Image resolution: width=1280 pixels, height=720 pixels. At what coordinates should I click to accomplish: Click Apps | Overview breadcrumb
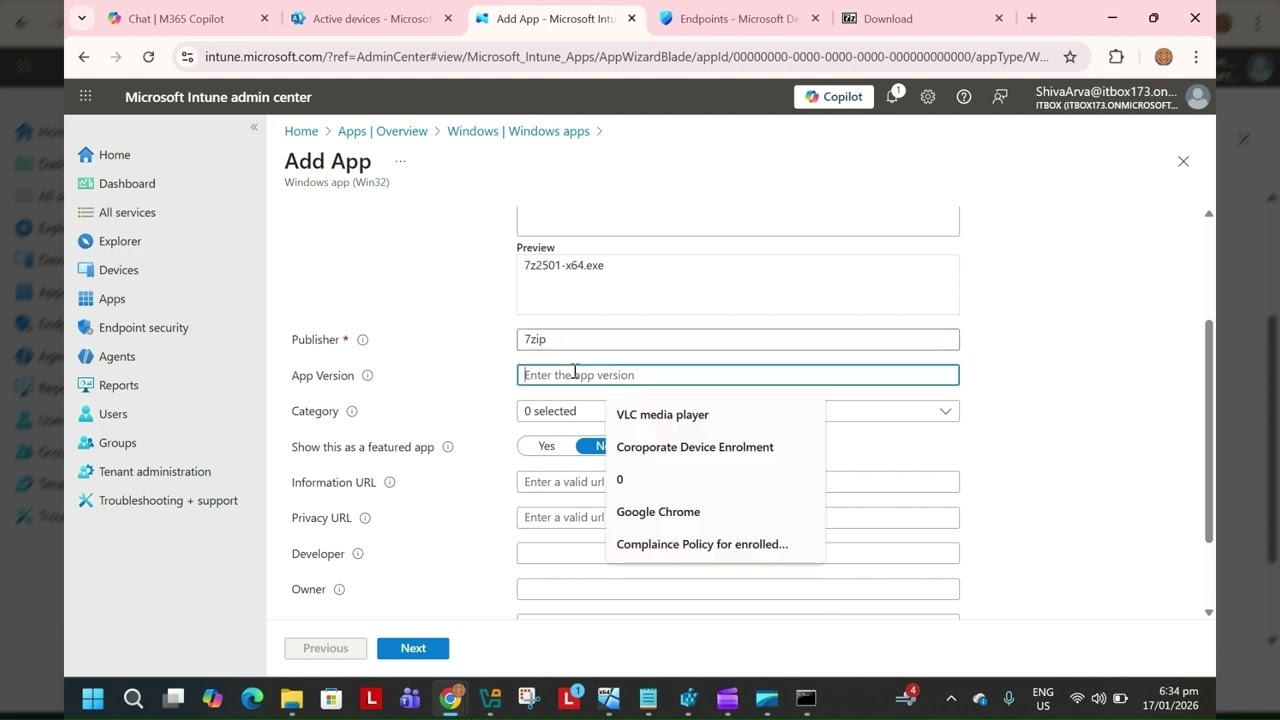[382, 131]
